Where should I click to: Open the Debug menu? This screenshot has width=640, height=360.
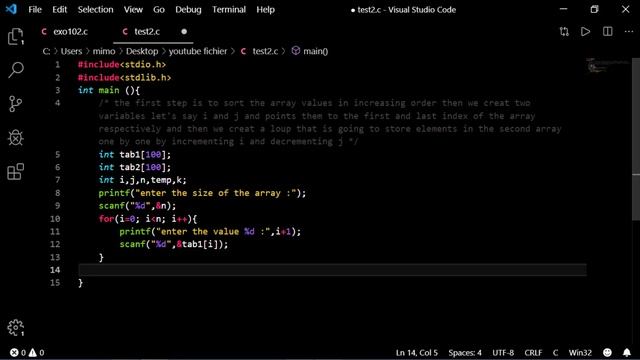pyautogui.click(x=188, y=9)
